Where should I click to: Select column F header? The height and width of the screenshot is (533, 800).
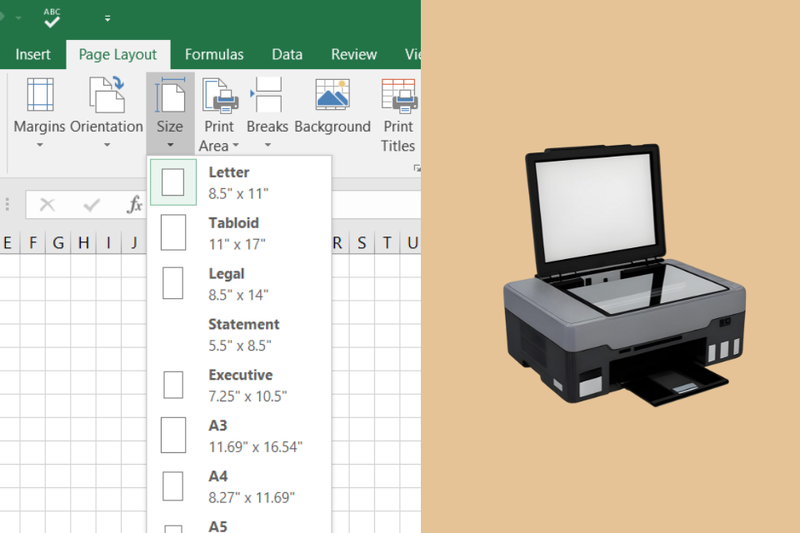(33, 243)
